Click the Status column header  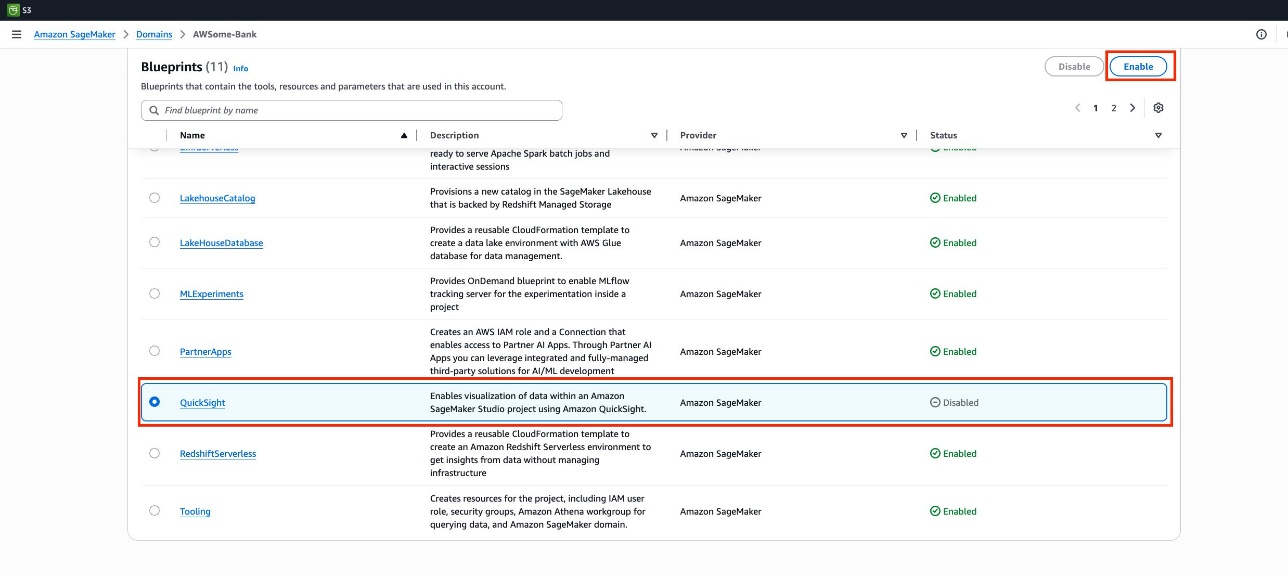pyautogui.click(x=943, y=135)
